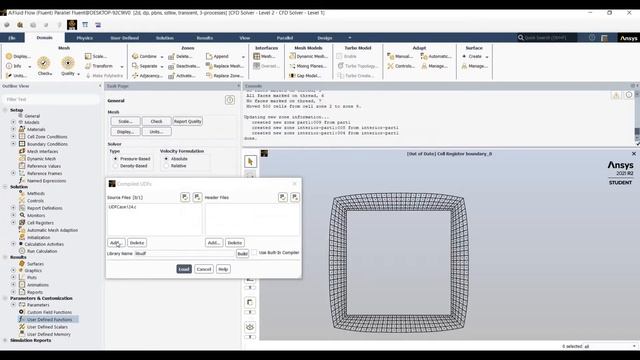Select Density-Based solver type
This screenshot has width=640, height=360.
116,166
